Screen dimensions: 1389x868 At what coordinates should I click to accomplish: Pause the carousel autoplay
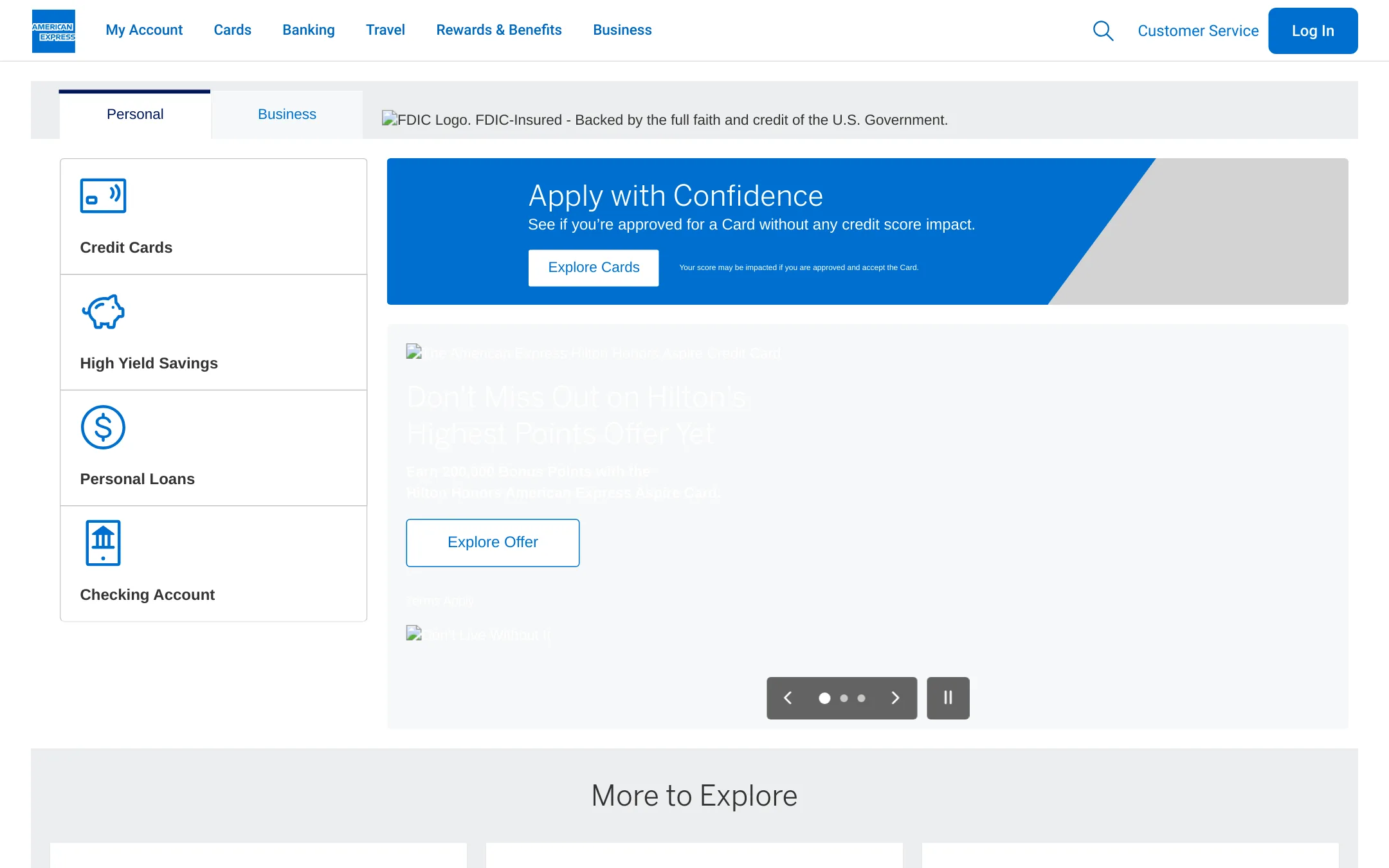tap(948, 698)
